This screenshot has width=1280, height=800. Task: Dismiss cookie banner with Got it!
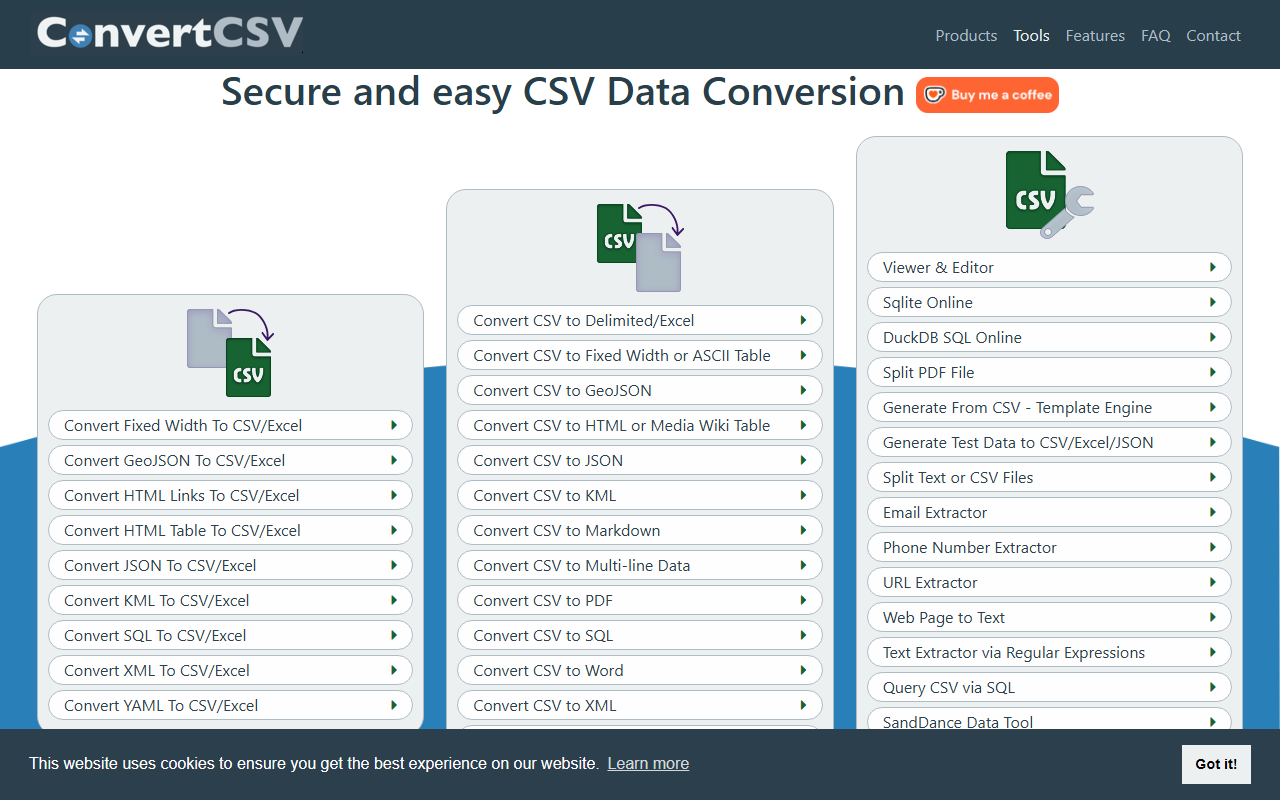[x=1216, y=764]
